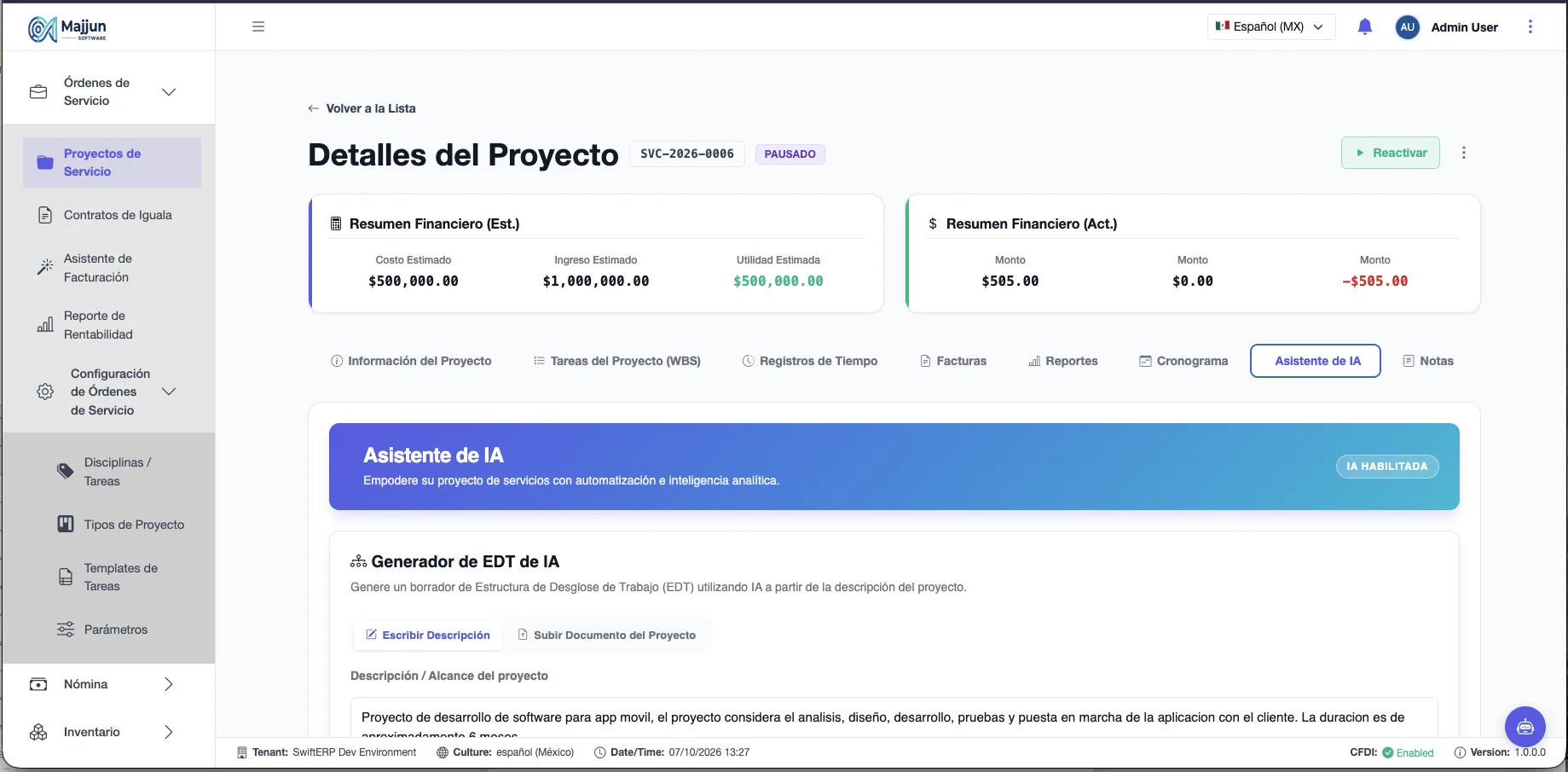This screenshot has height=772, width=1568.
Task: Click Proyectos de Servicio folder item
Action: coord(112,162)
